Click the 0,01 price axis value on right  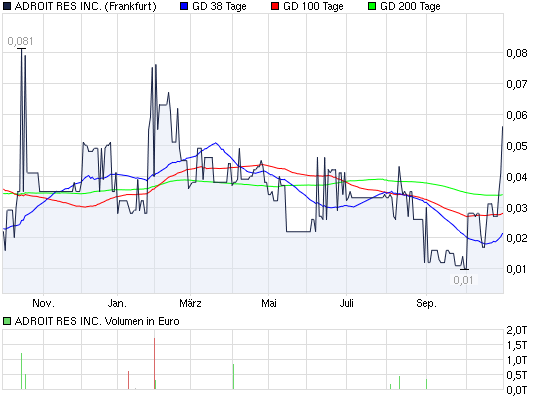[517, 269]
